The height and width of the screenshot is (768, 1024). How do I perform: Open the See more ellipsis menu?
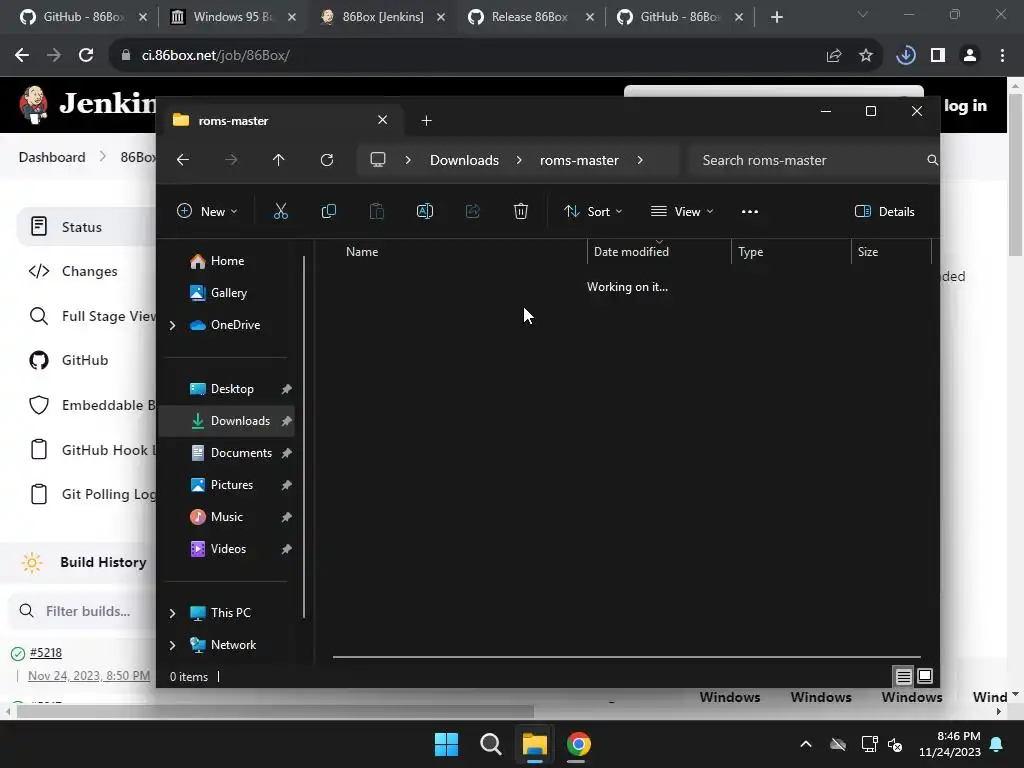pos(750,212)
